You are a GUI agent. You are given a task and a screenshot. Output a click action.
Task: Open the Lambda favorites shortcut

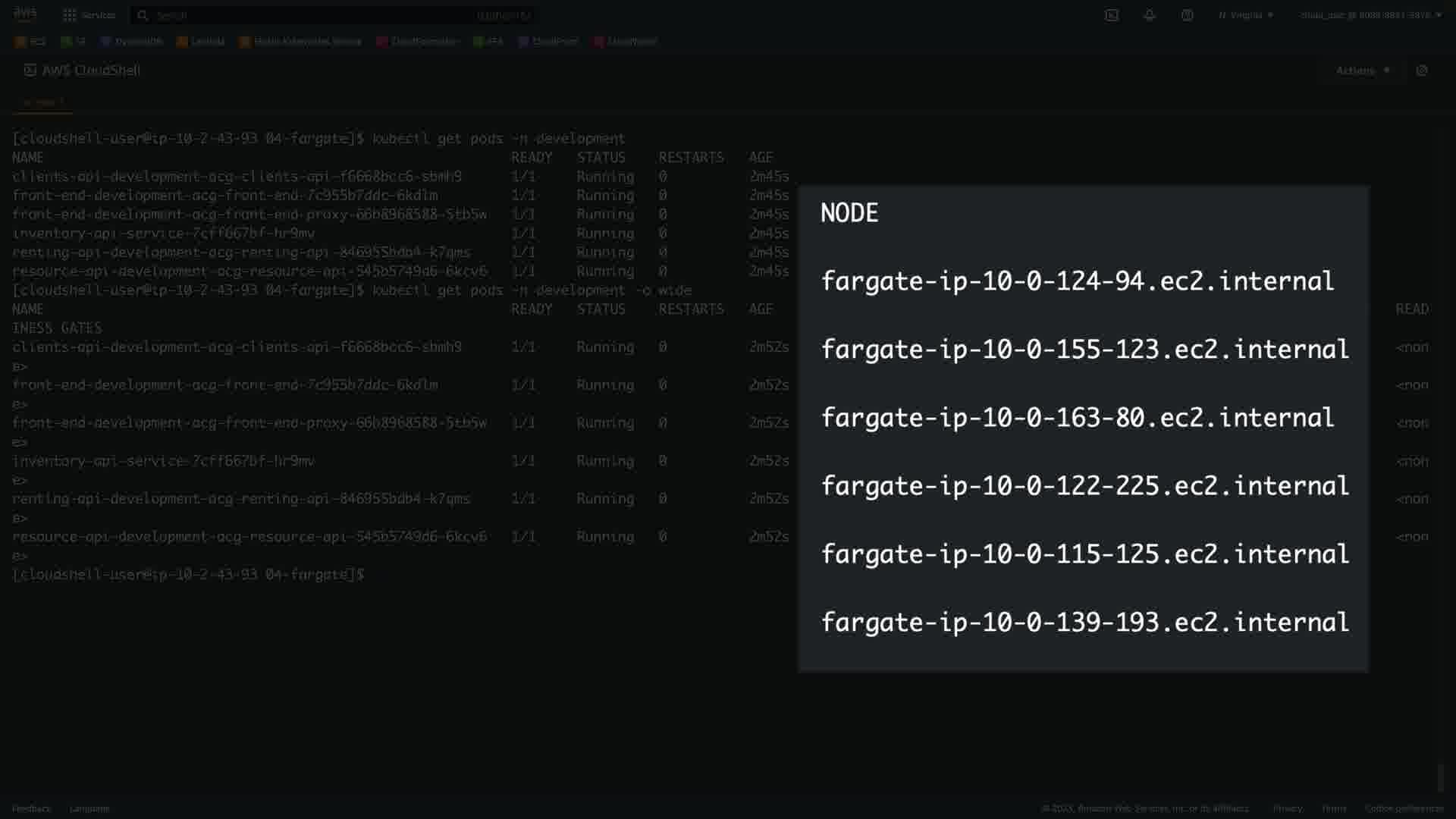[200, 42]
